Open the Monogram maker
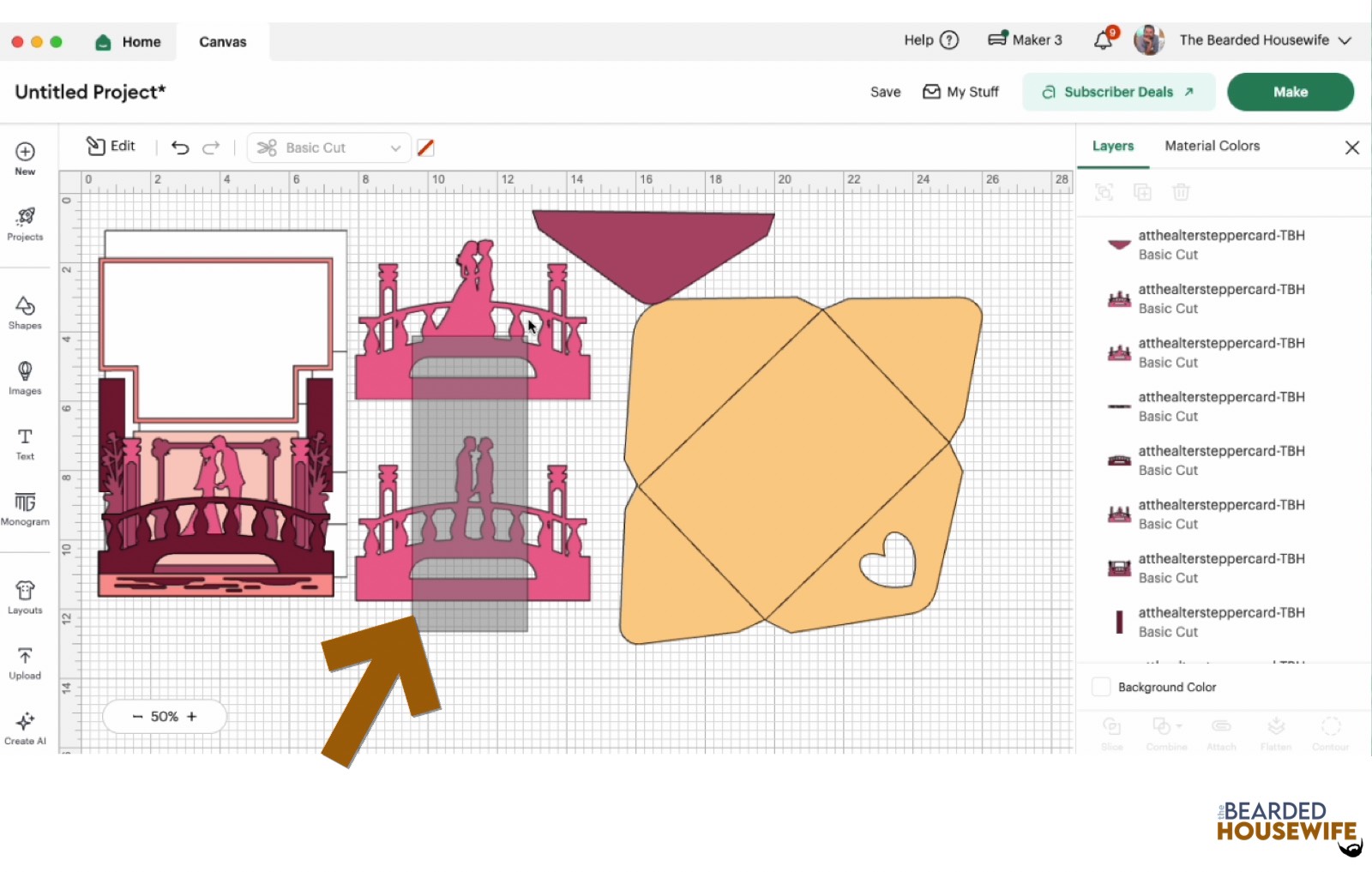This screenshot has width=1372, height=872. (x=25, y=508)
